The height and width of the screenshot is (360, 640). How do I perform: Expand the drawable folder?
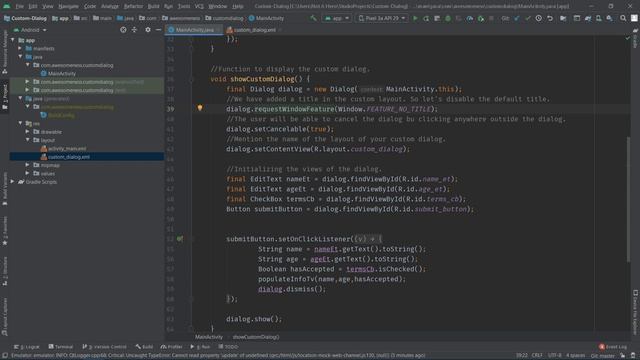(x=27, y=132)
